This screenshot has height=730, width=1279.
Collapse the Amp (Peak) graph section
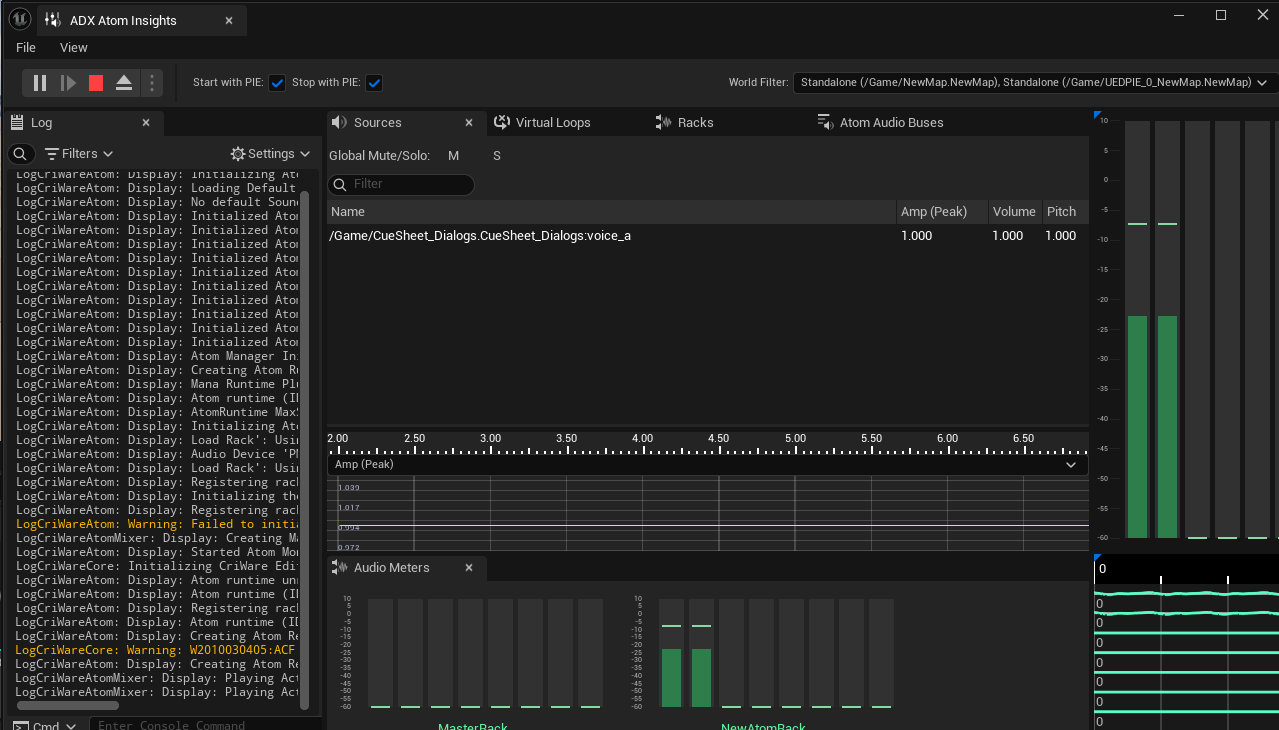1070,464
